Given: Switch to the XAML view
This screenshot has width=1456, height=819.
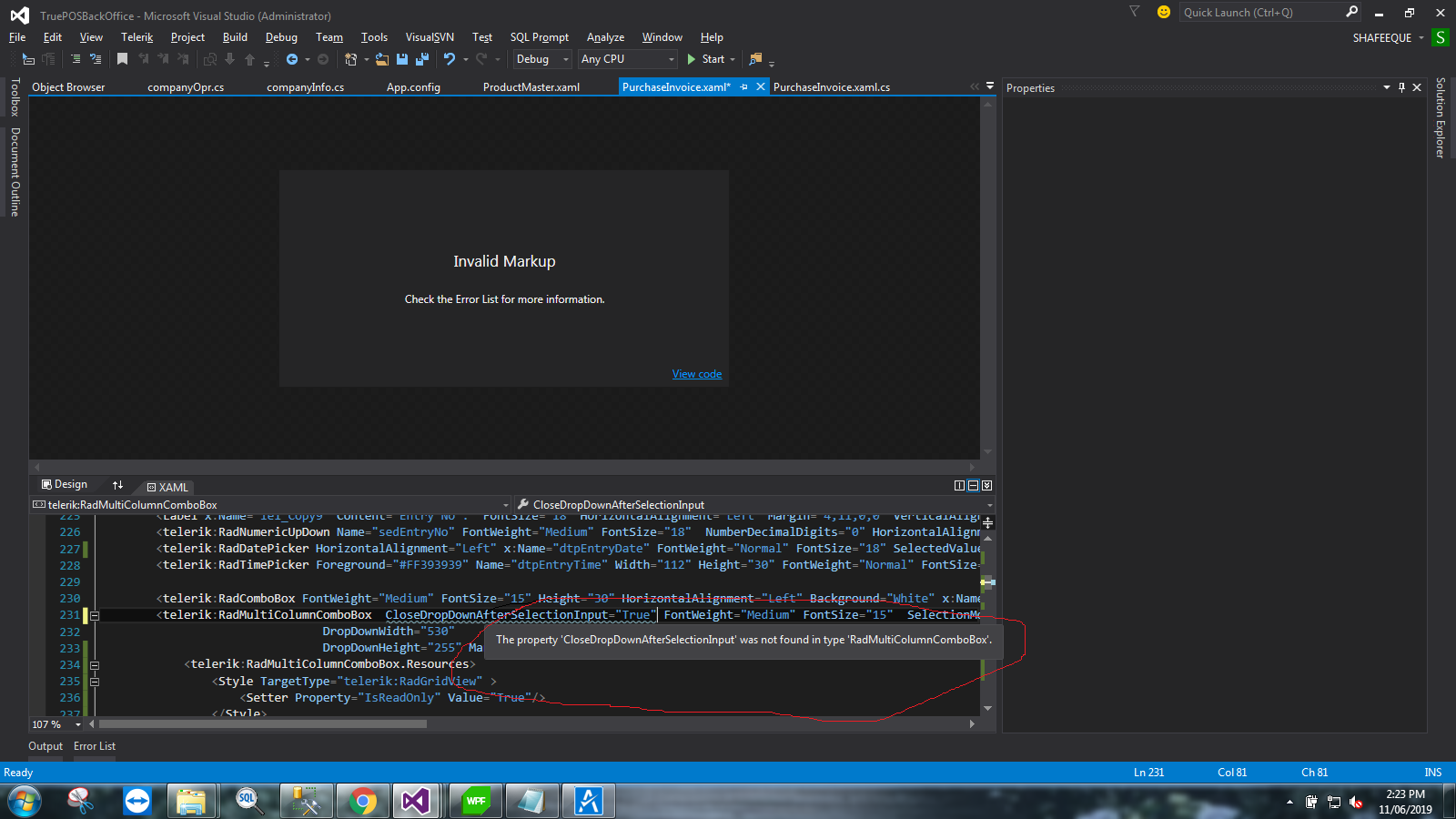Looking at the screenshot, I should point(167,487).
